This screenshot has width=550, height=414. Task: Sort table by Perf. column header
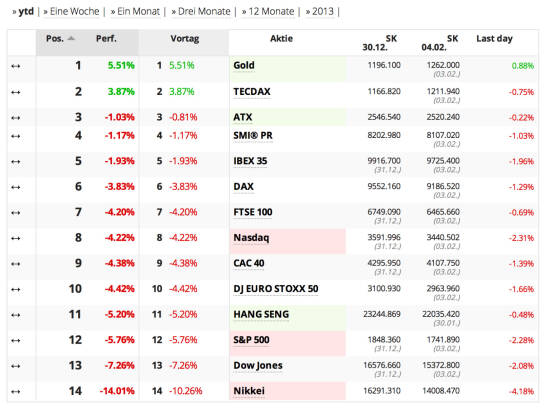pyautogui.click(x=106, y=39)
